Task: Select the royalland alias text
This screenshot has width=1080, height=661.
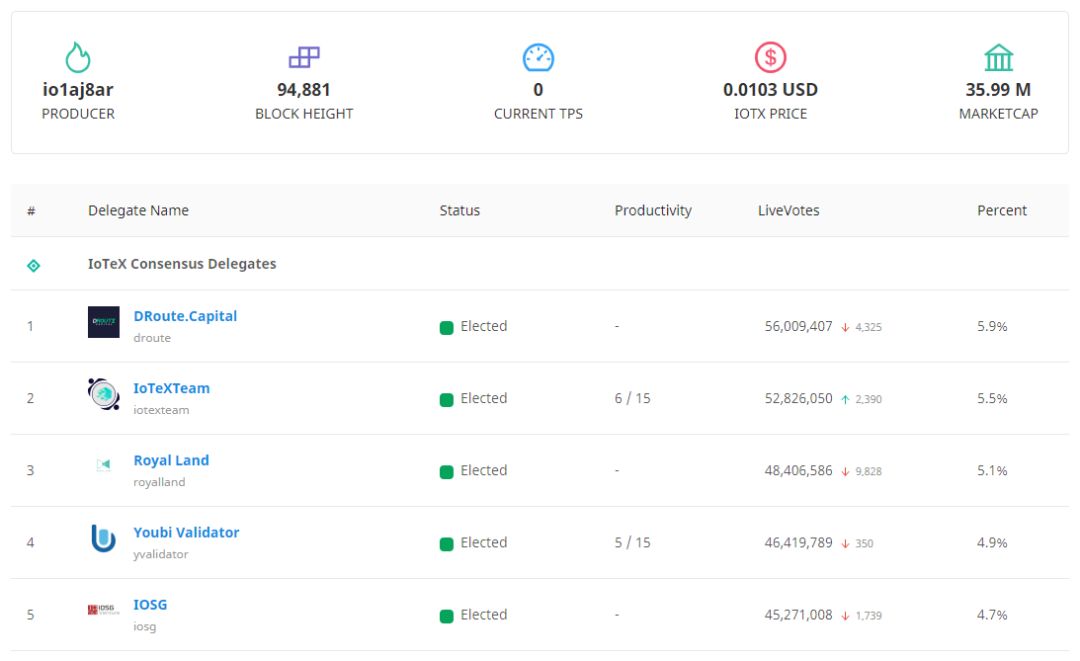Action: [159, 482]
